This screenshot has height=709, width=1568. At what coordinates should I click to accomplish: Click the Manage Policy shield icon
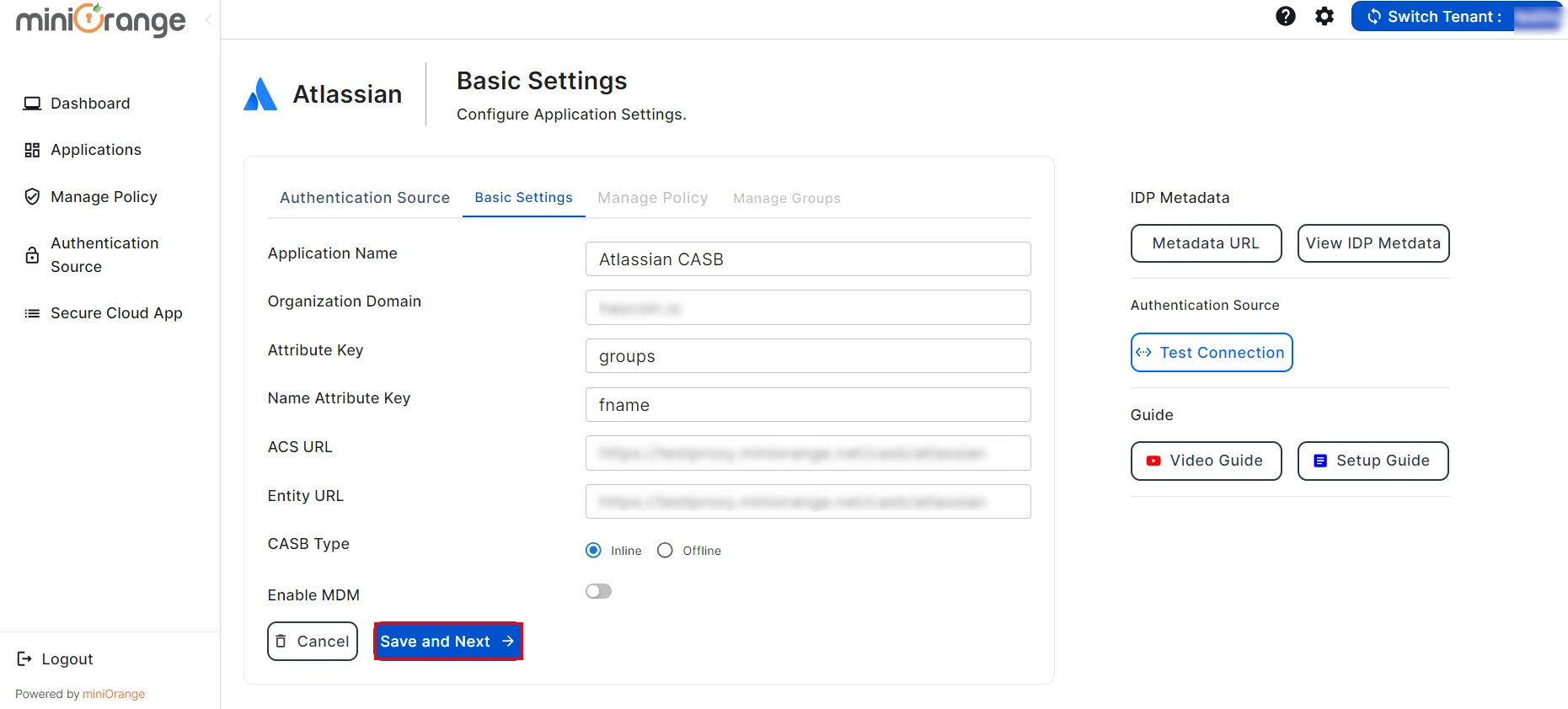(x=32, y=197)
